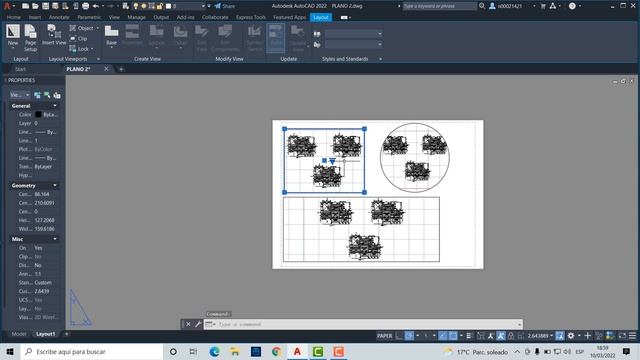Click the Insert View tool
640x360 pixels.
[54, 35]
